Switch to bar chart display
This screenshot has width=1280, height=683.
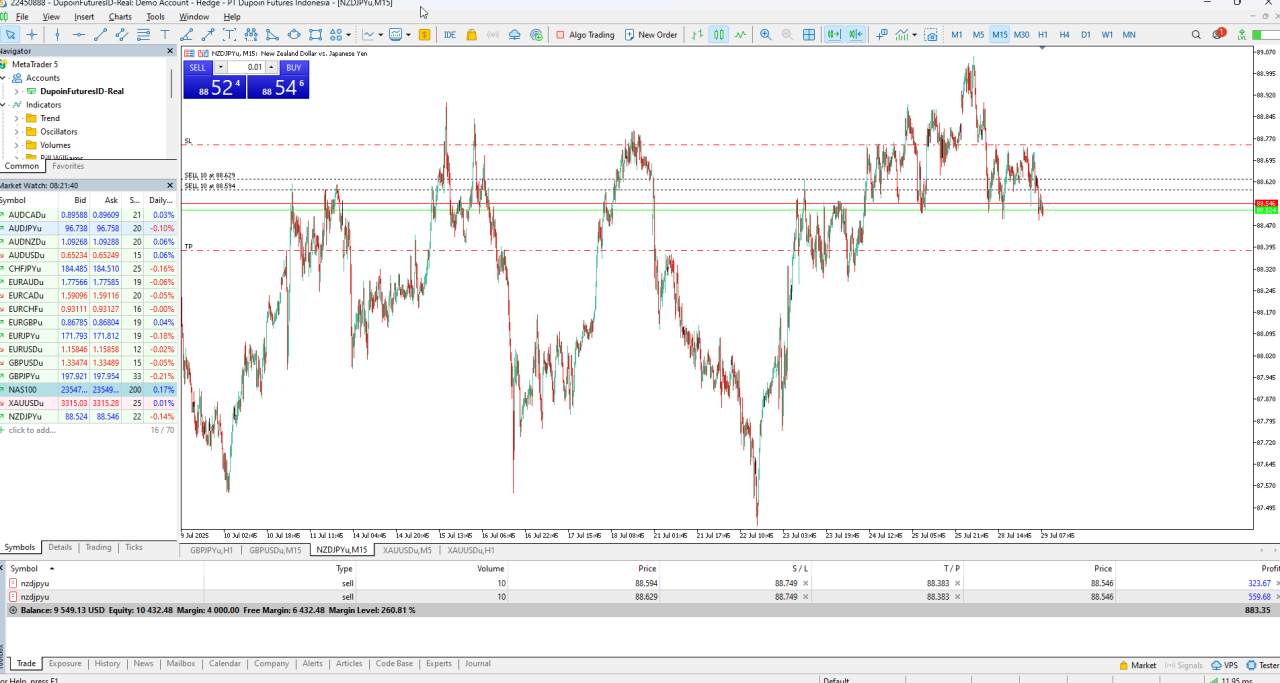[x=697, y=34]
